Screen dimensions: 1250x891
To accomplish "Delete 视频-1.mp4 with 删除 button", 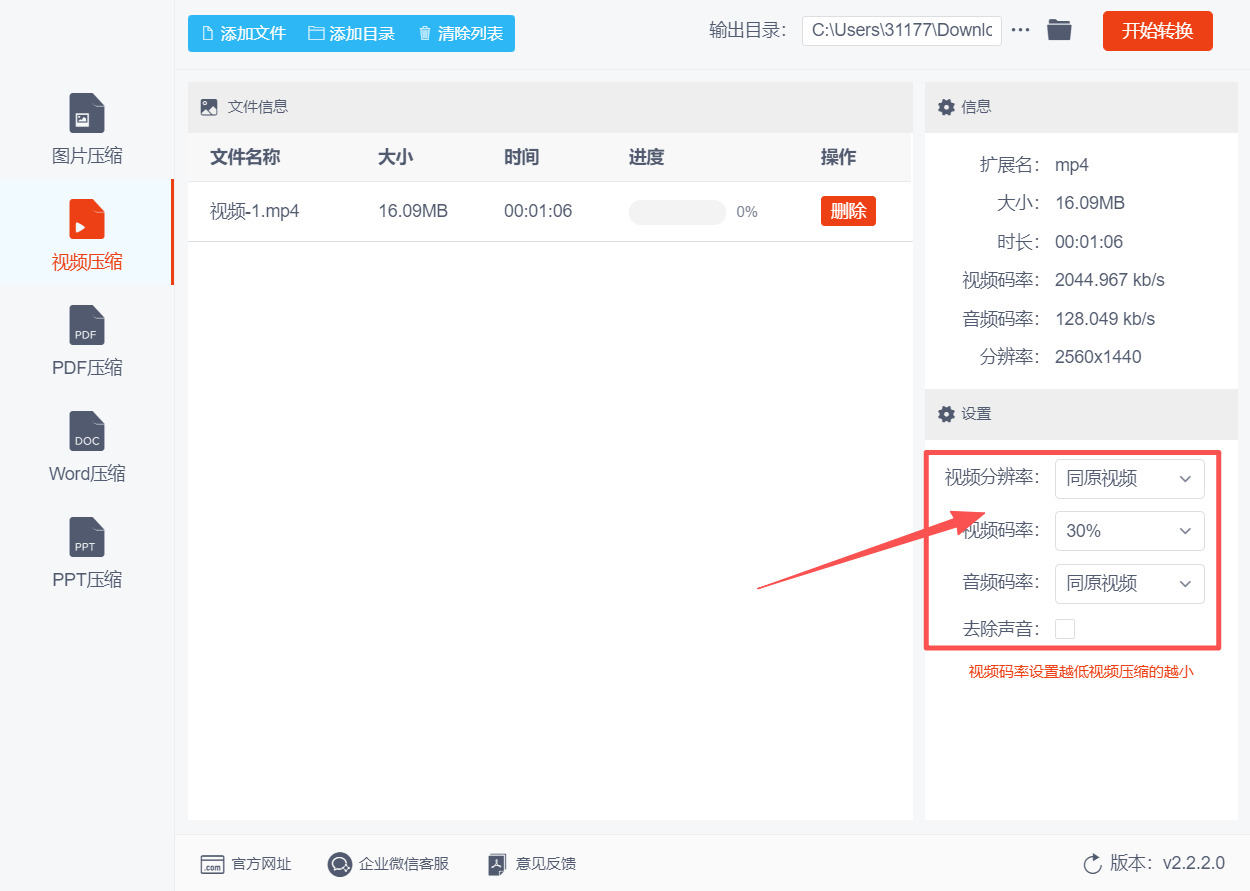I will coord(848,211).
